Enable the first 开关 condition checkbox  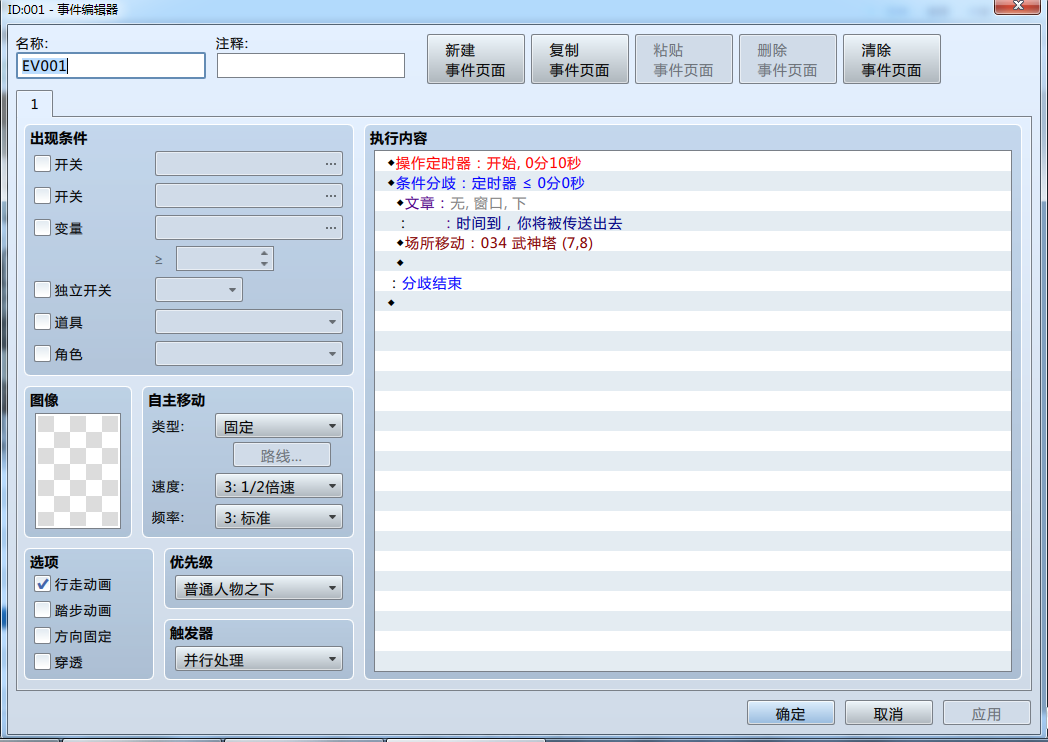[x=42, y=164]
